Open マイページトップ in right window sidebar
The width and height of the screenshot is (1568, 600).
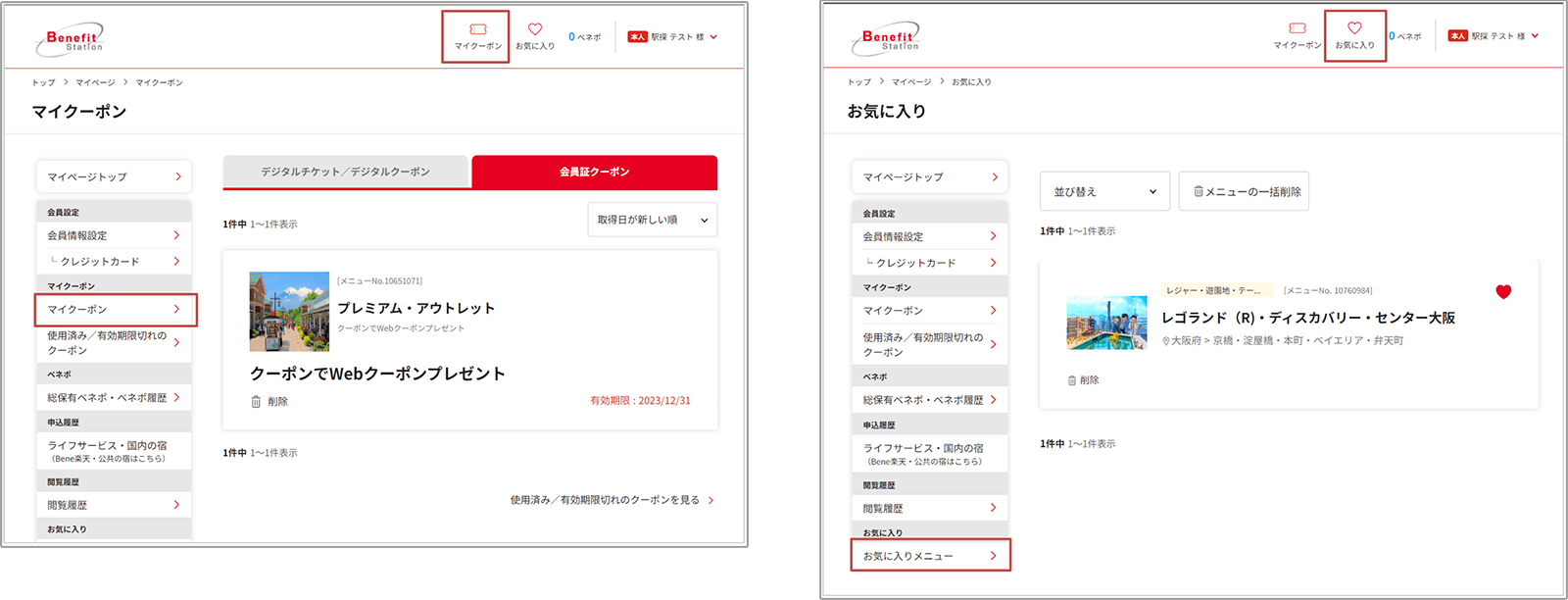(930, 177)
